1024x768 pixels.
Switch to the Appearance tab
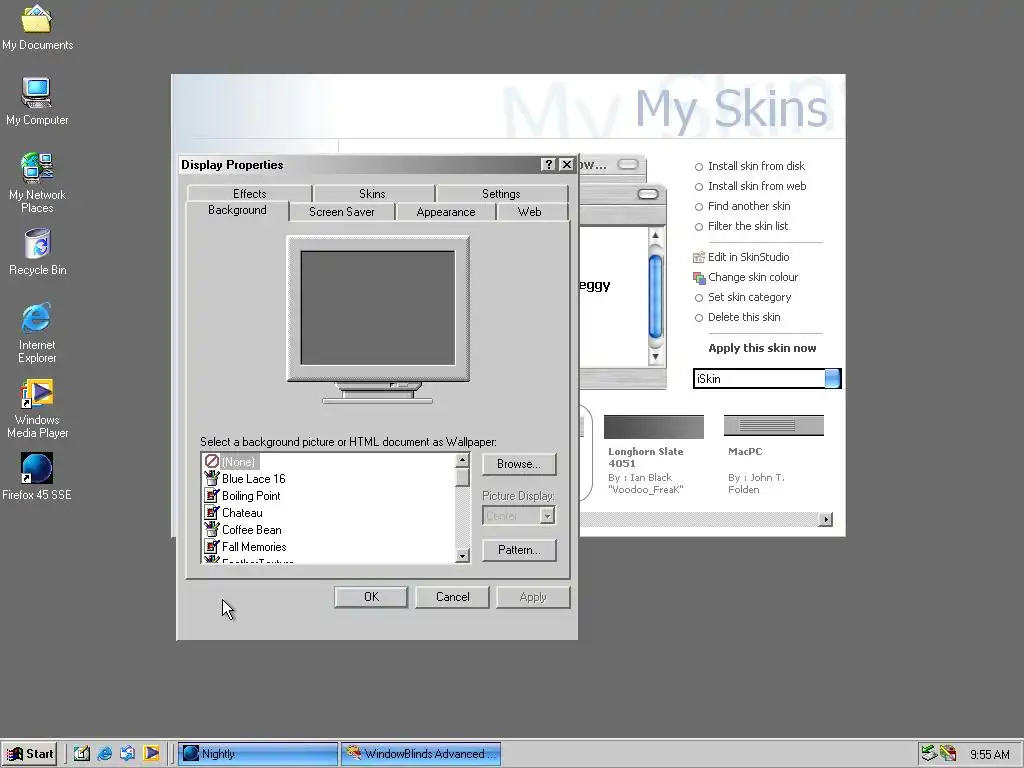pos(446,212)
